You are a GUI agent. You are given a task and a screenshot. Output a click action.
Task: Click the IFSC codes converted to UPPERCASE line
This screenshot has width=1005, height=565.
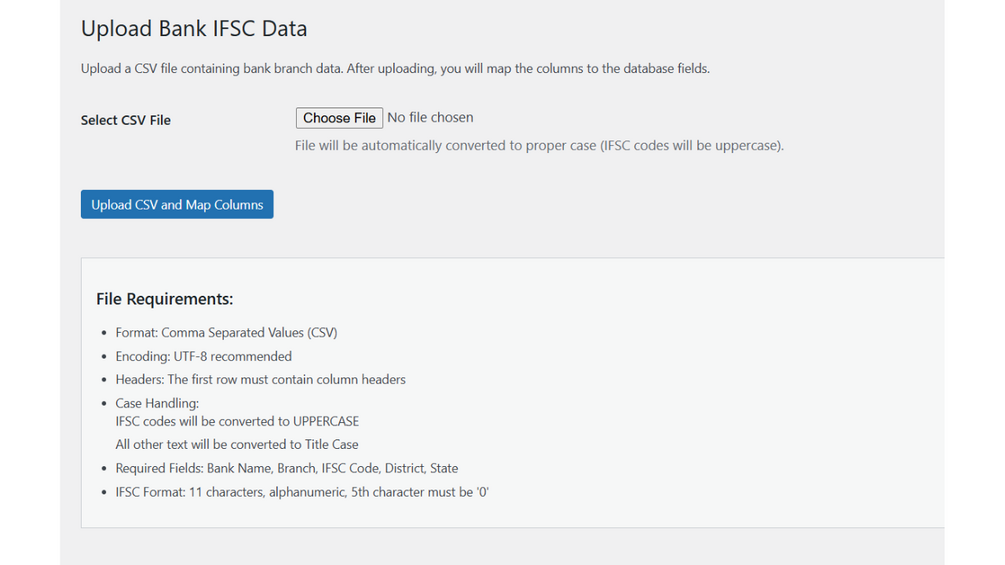(x=237, y=421)
